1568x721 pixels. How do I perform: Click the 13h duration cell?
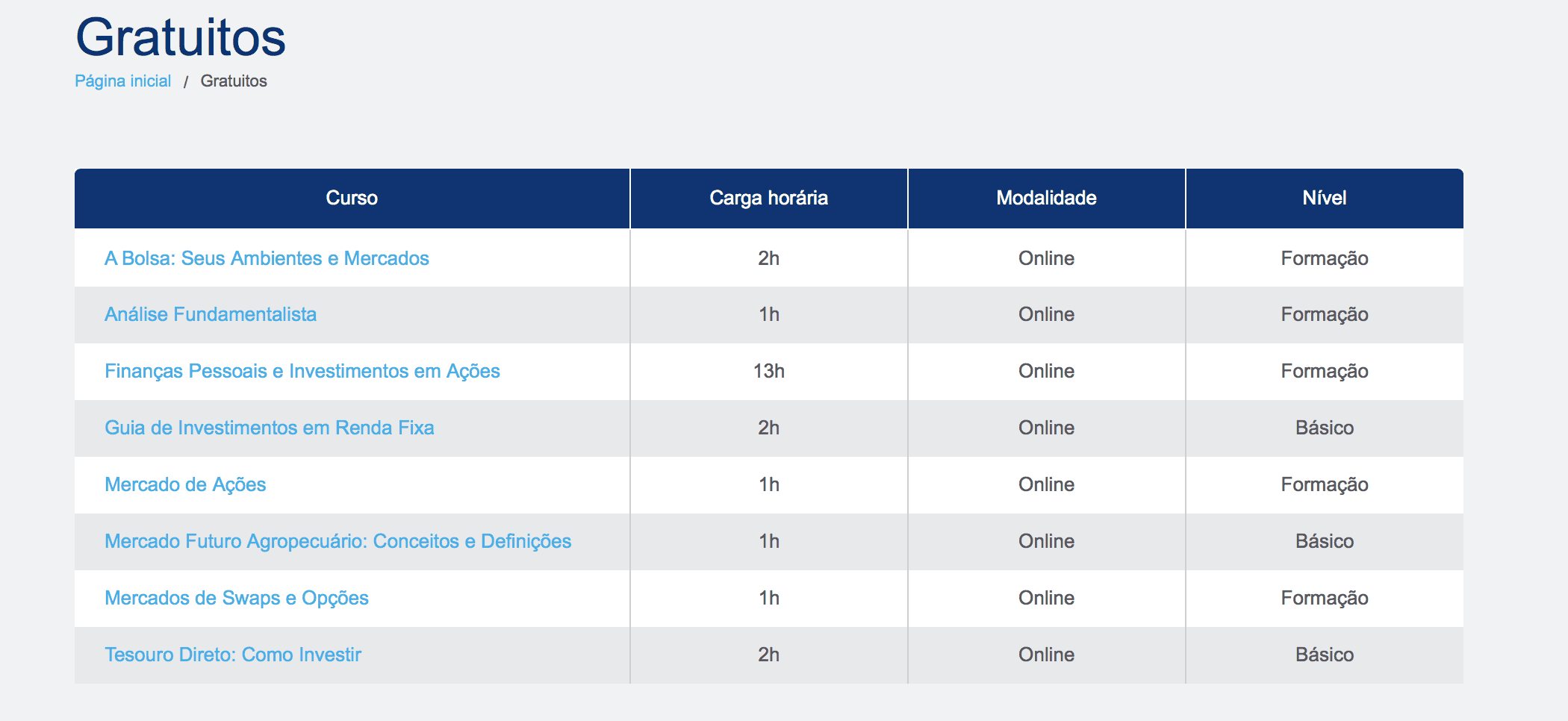769,371
